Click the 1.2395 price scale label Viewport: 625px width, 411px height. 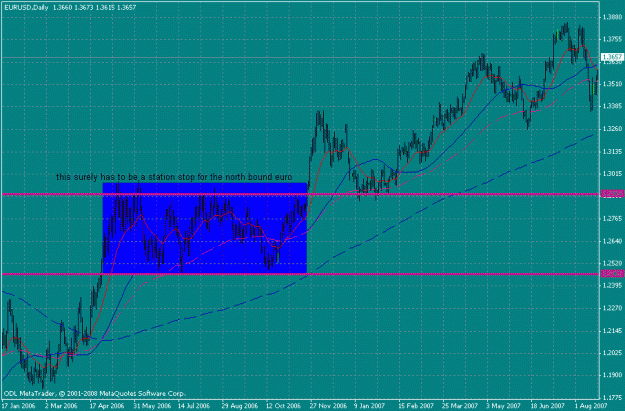click(612, 286)
